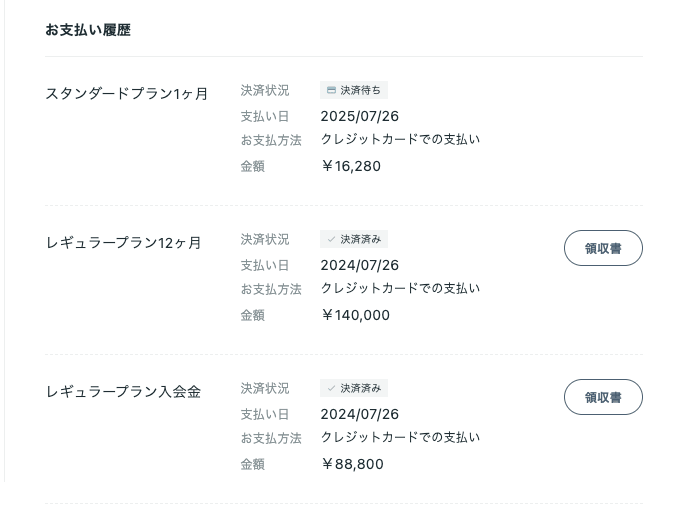This screenshot has height=521, width=674.
Task: Click the 2024/07/26 date for レギュラープラン入会金
Action: tap(359, 414)
